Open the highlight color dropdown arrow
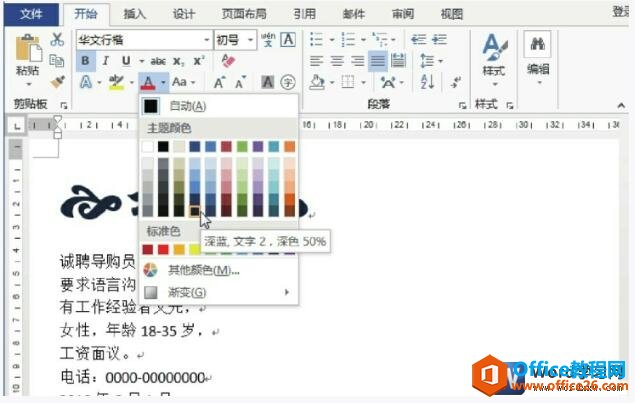Screen dimensions: 635x403 132,83
